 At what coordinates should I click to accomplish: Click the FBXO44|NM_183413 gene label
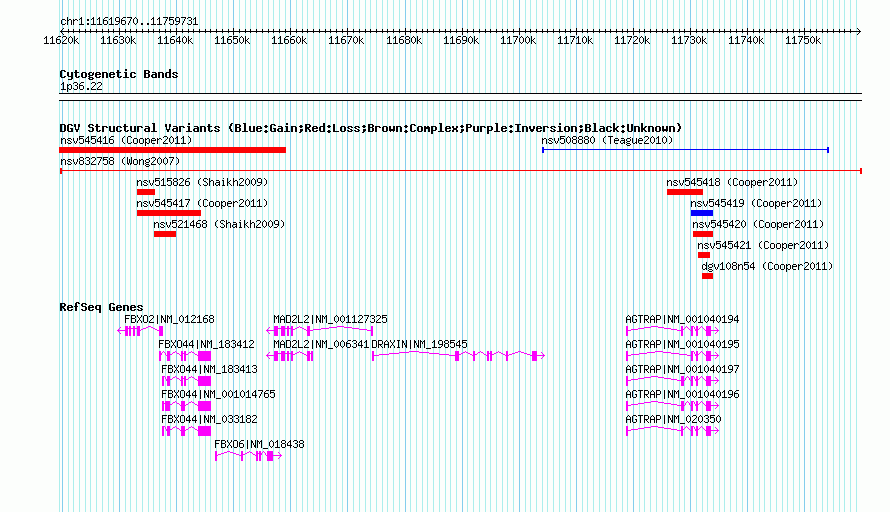[x=209, y=370]
